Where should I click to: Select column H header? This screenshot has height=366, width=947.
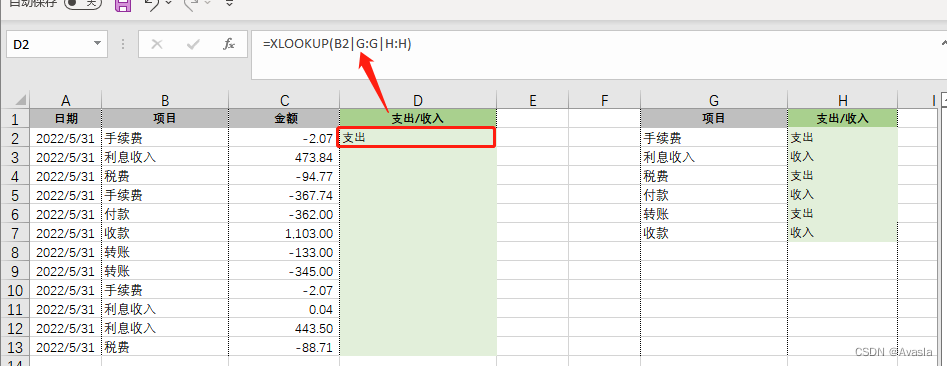click(843, 100)
